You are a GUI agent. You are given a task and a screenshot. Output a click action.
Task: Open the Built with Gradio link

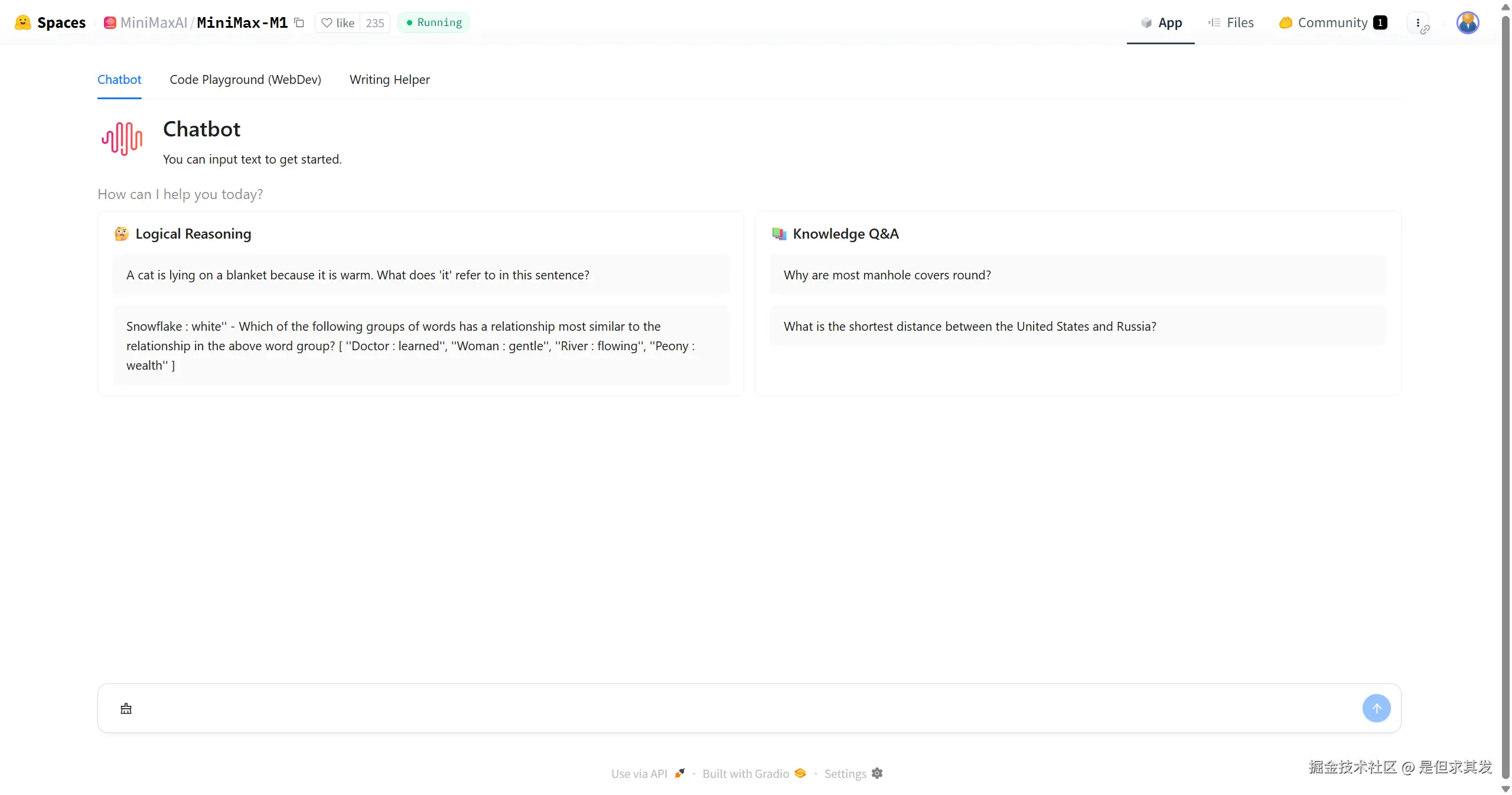point(754,773)
